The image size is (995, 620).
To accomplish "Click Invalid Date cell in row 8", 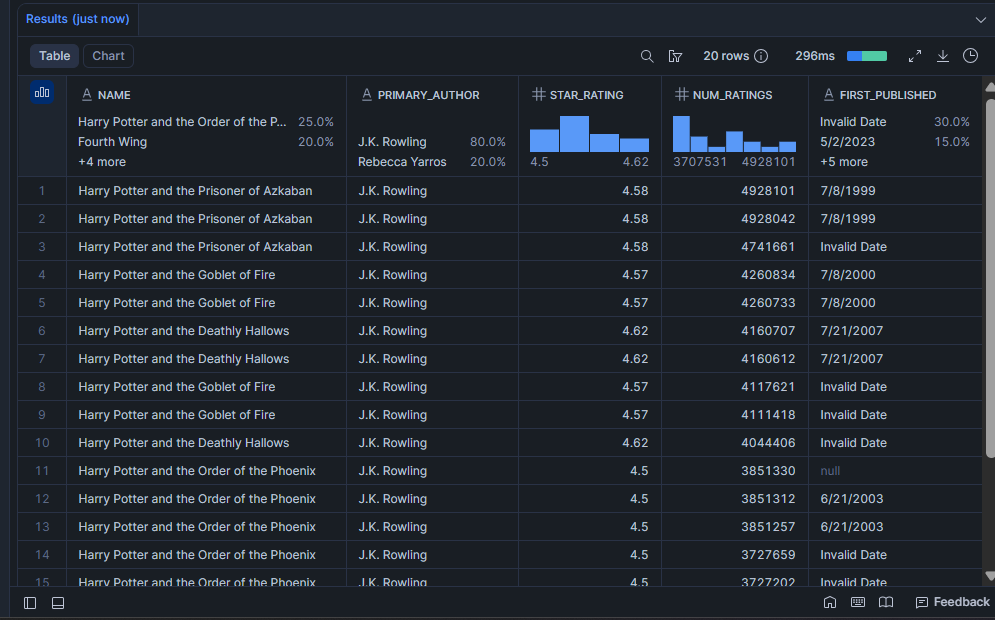I will click(x=895, y=386).
